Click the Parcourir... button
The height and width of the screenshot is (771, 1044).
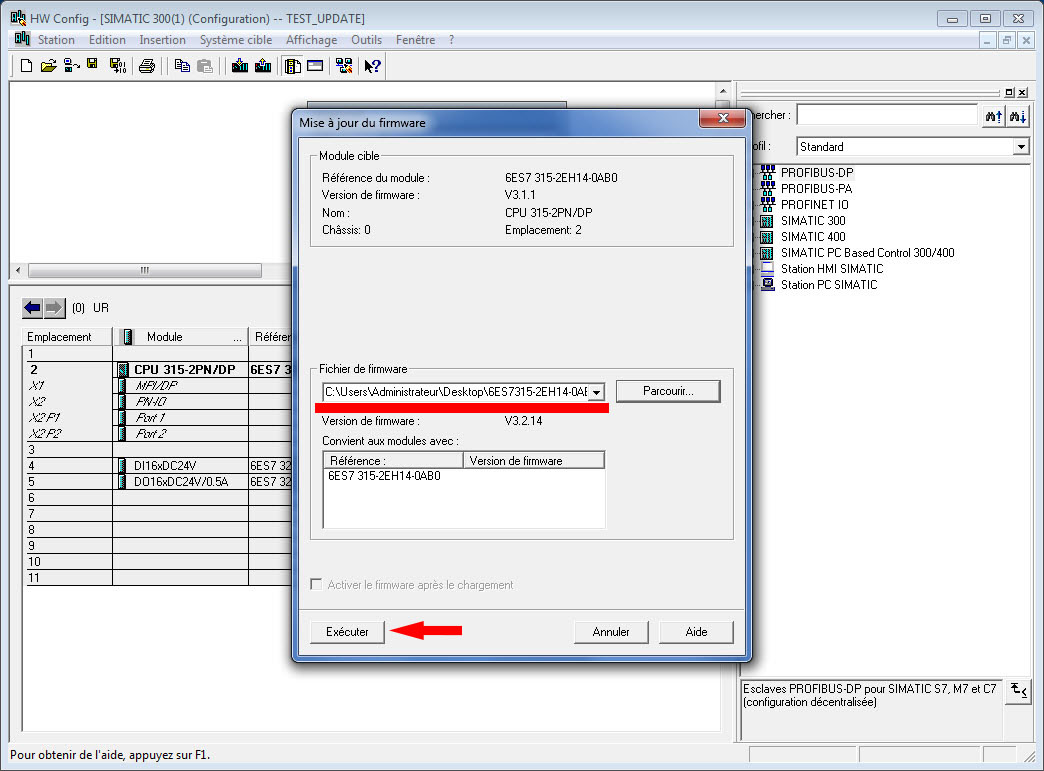667,391
